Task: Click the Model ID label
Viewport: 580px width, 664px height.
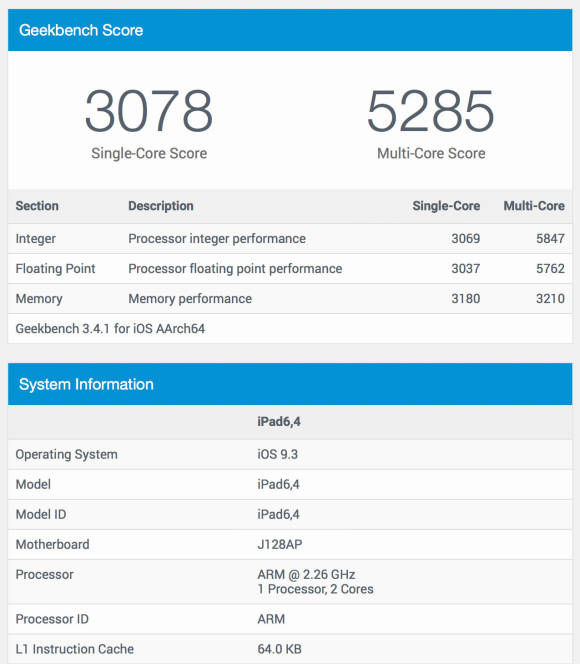Action: point(41,515)
